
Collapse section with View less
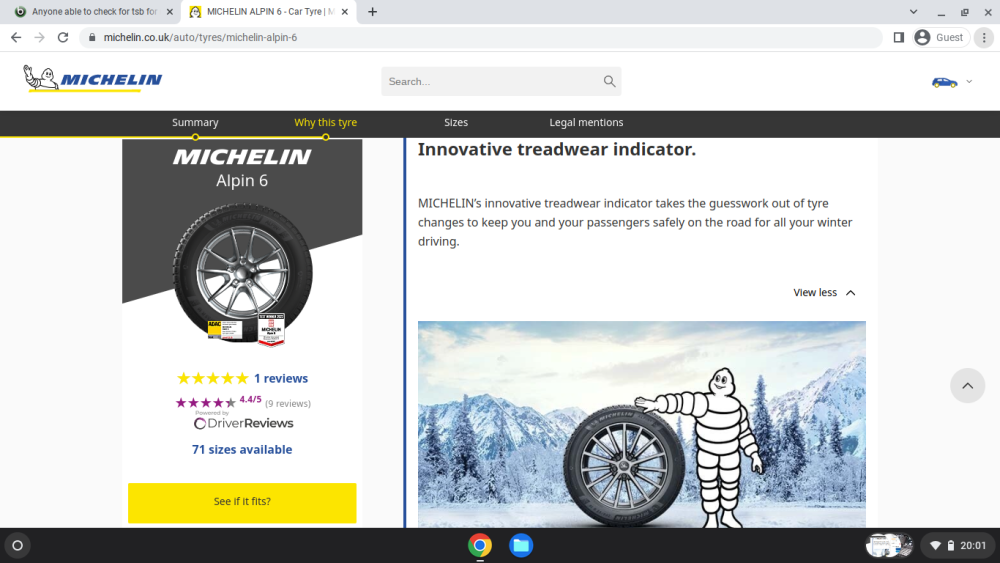[x=824, y=293]
